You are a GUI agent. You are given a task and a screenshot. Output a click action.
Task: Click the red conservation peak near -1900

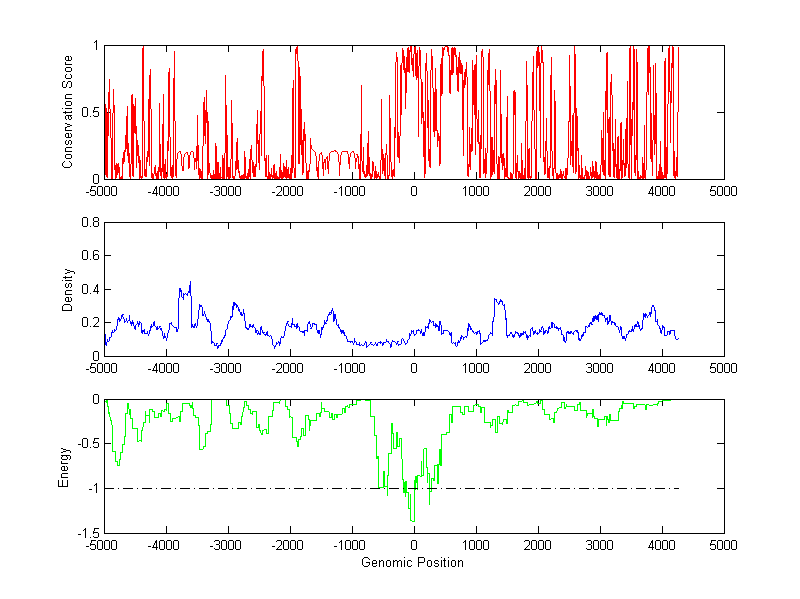297,48
